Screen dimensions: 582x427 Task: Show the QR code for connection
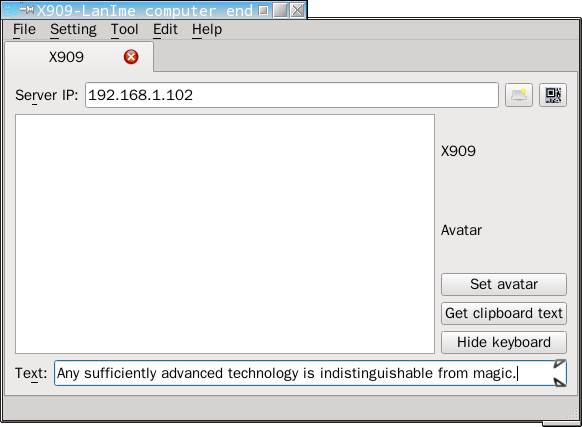click(x=553, y=95)
